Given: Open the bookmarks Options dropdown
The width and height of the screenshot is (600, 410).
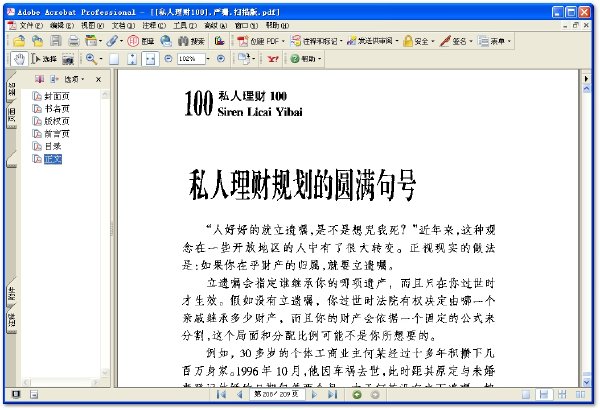Looking at the screenshot, I should [73, 79].
